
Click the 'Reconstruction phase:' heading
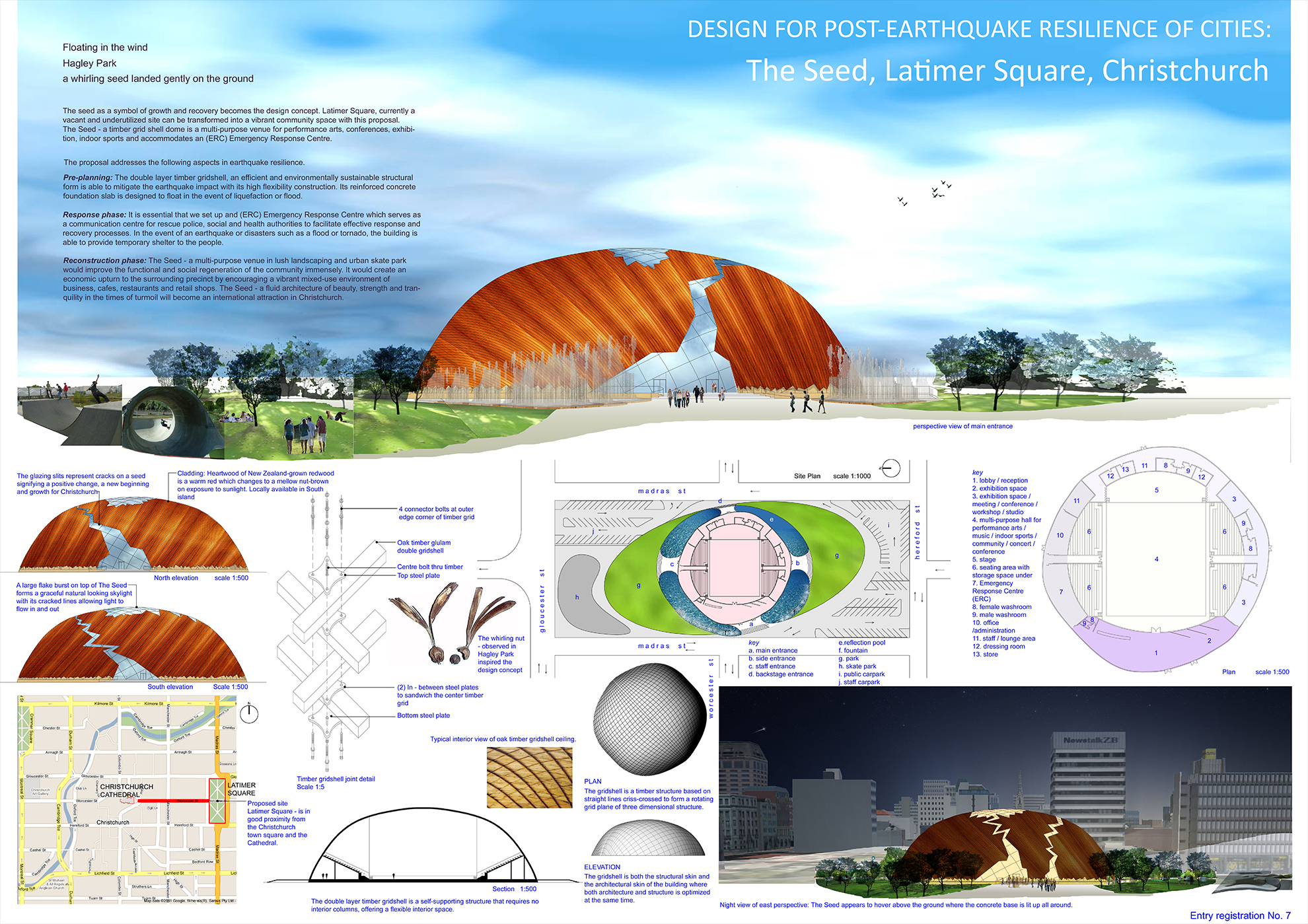(x=104, y=261)
